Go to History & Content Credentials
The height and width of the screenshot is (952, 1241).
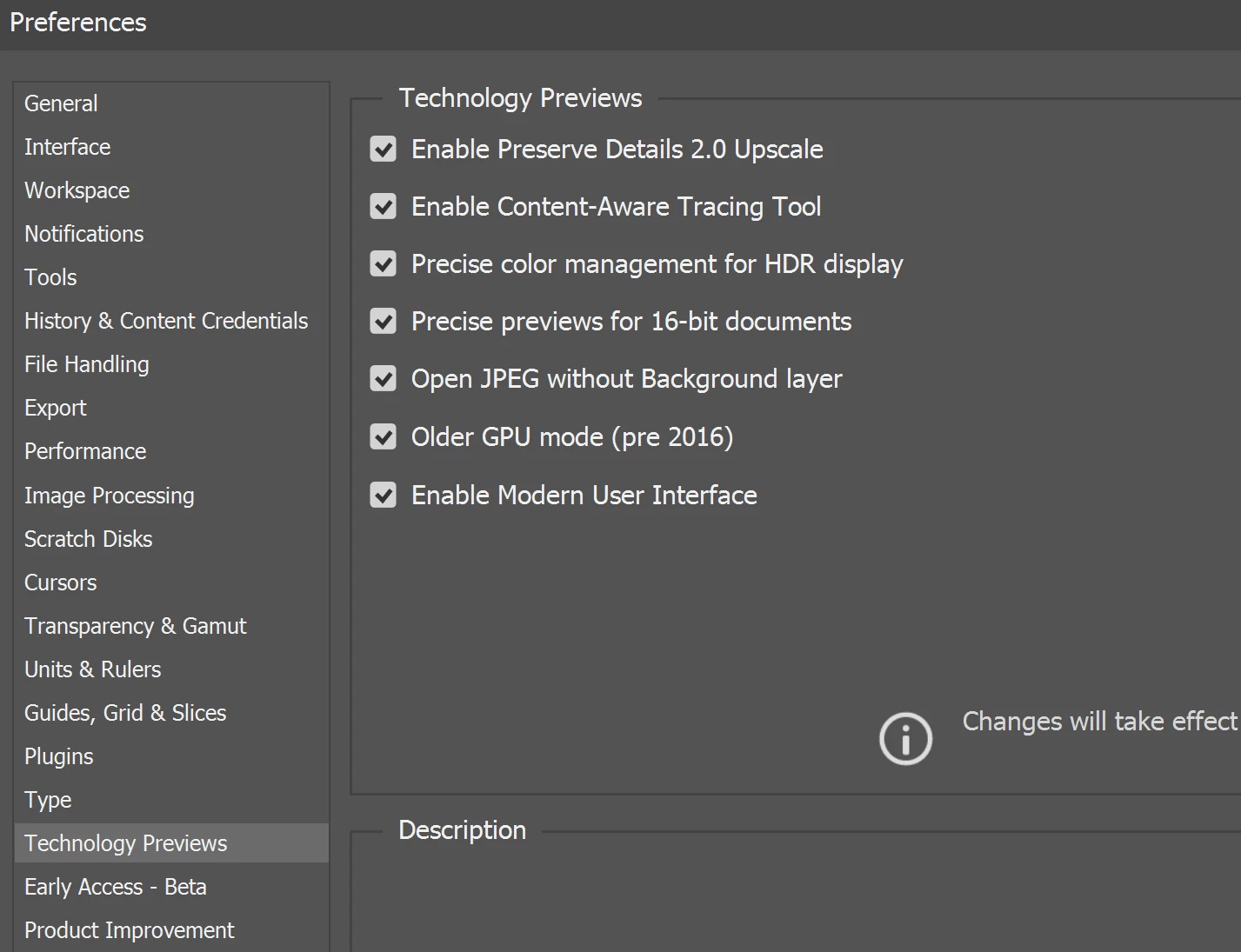point(166,321)
